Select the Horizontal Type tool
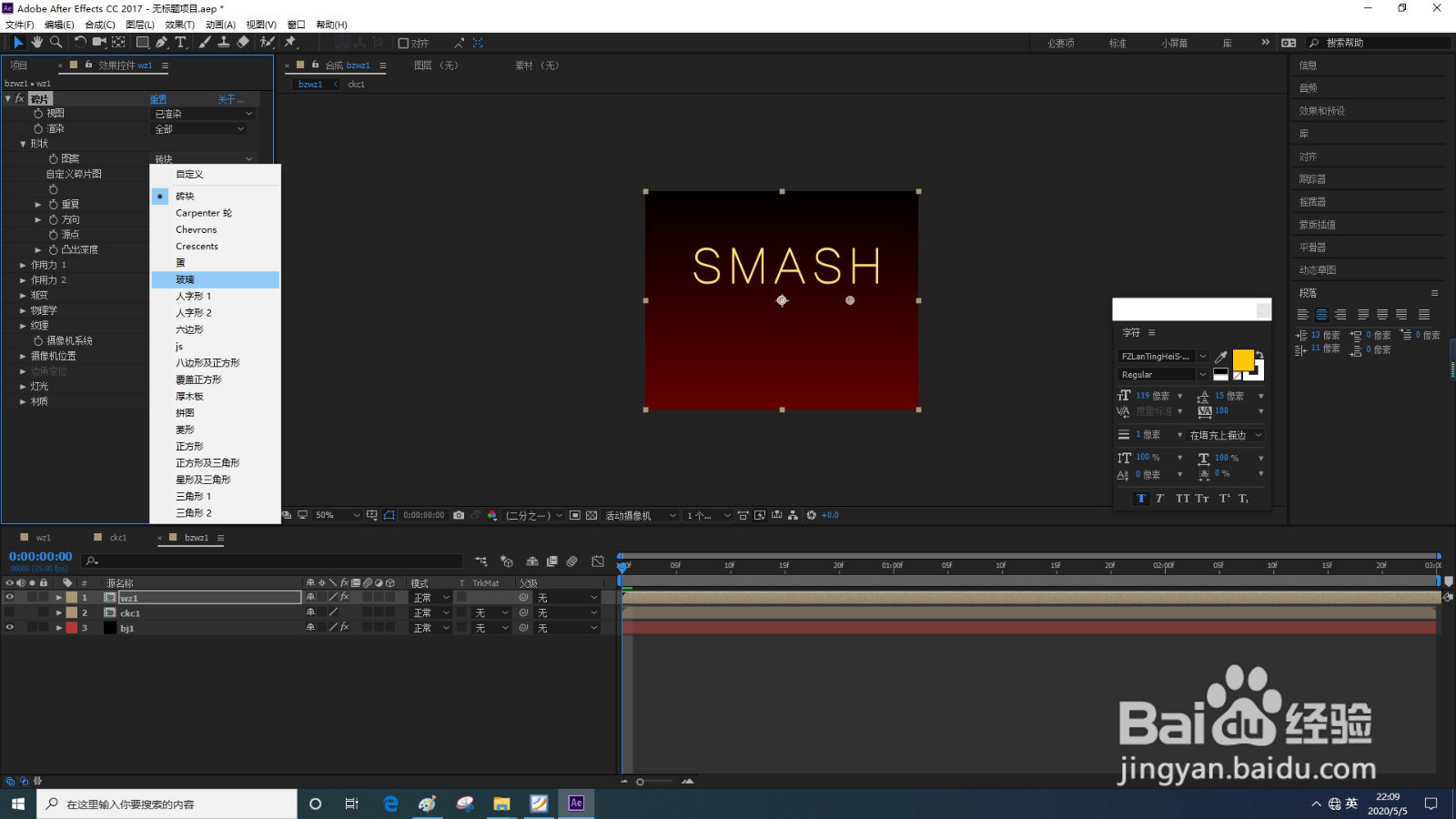The image size is (1456, 819). point(180,42)
